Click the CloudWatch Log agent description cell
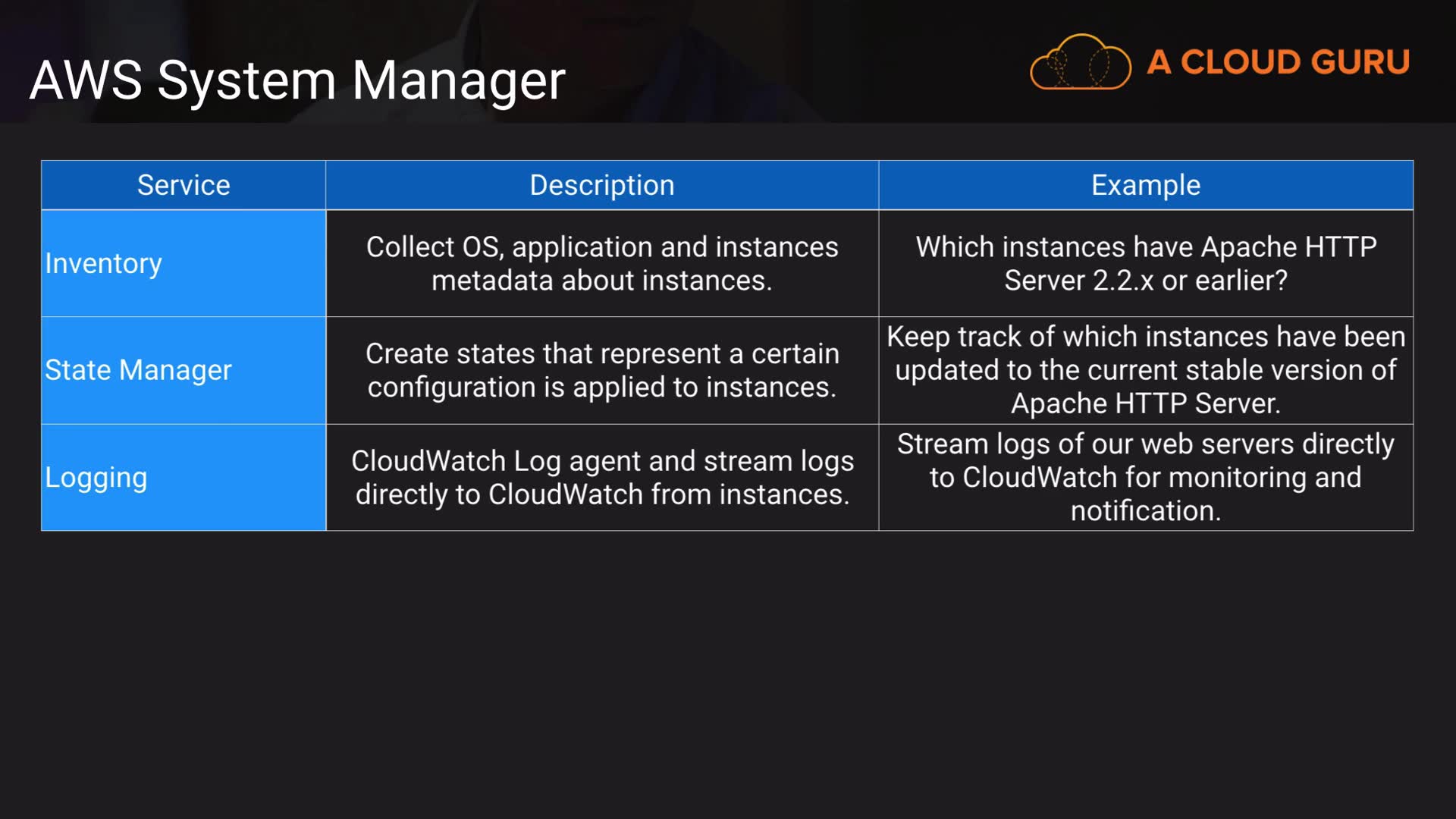The height and width of the screenshot is (819, 1456). click(x=601, y=477)
